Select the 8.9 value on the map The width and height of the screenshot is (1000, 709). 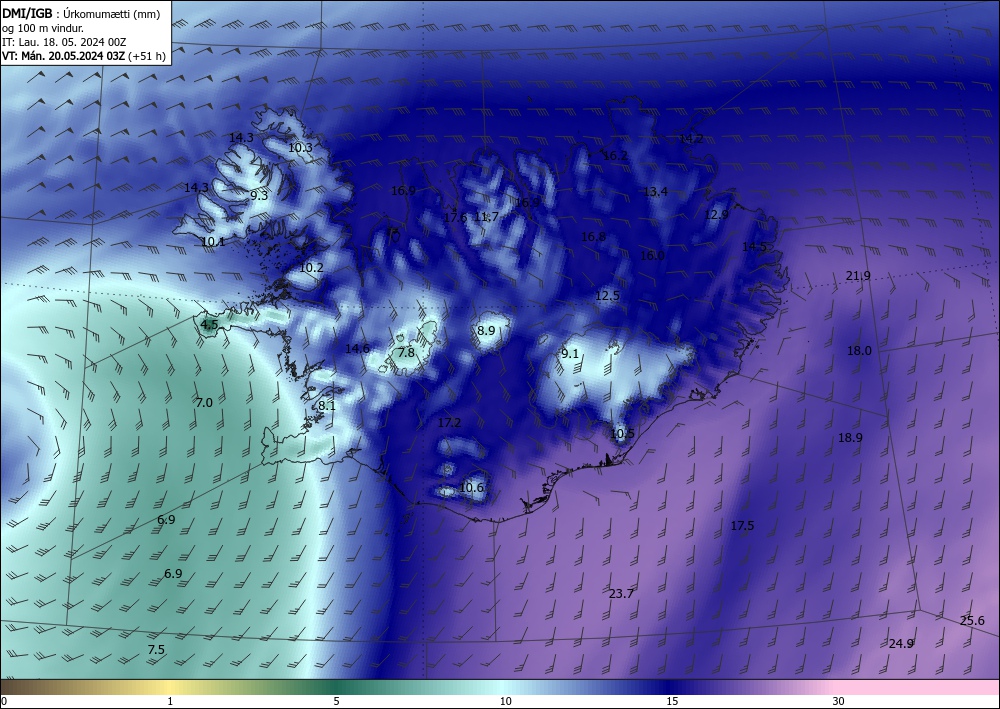[486, 330]
